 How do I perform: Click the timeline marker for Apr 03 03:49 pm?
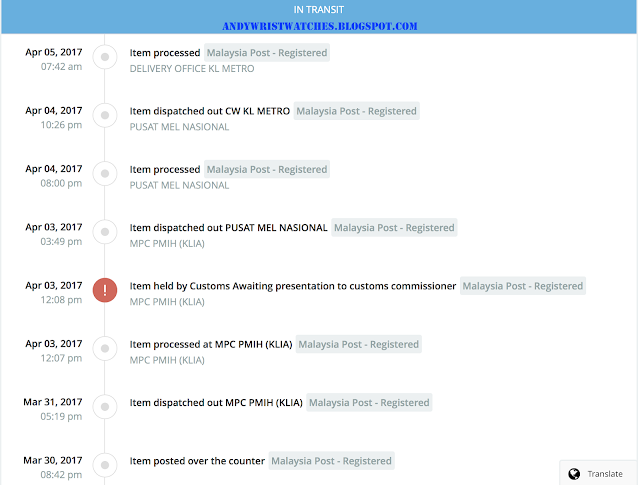105,231
